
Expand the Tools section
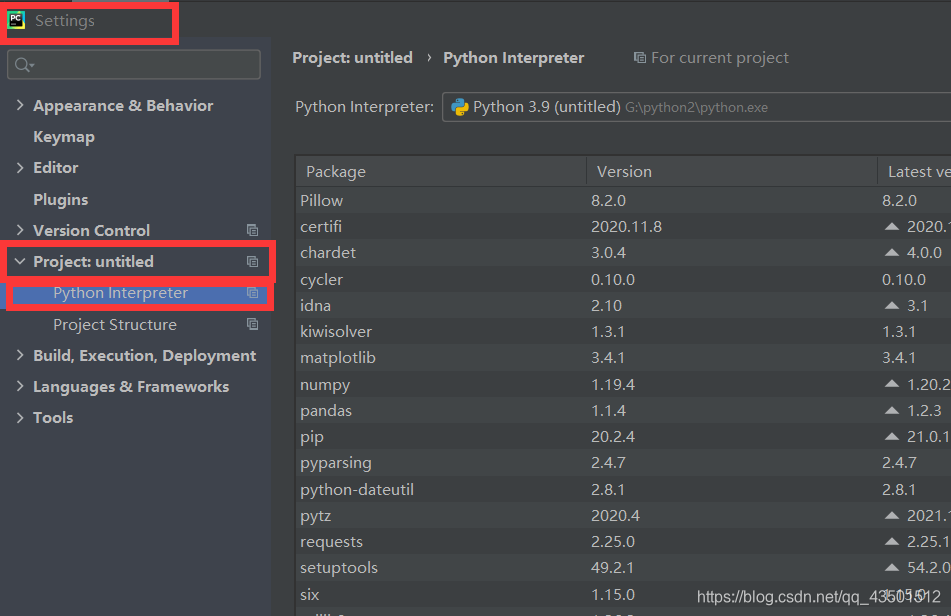pyautogui.click(x=20, y=417)
